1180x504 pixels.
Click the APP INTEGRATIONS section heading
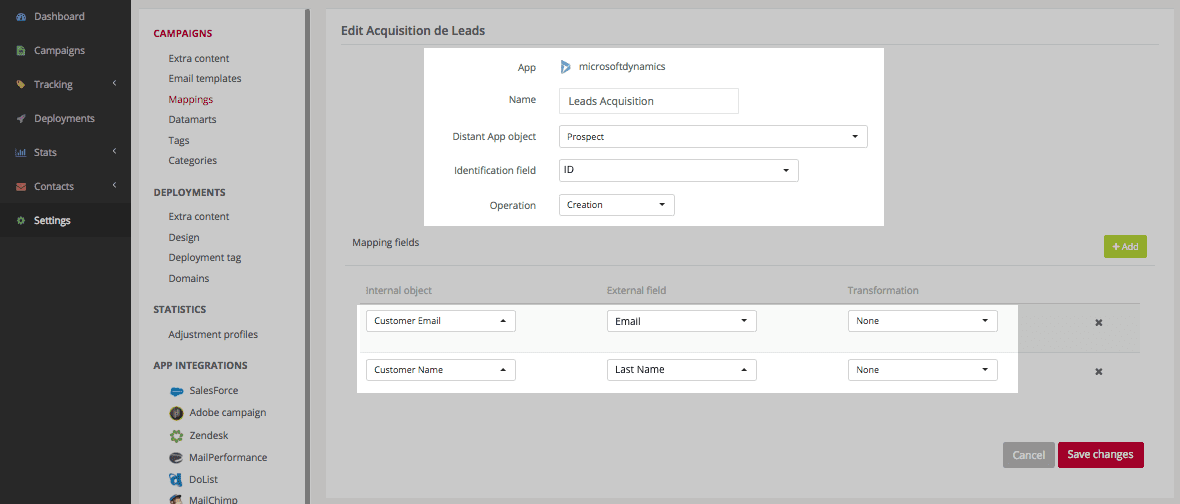[200, 366]
